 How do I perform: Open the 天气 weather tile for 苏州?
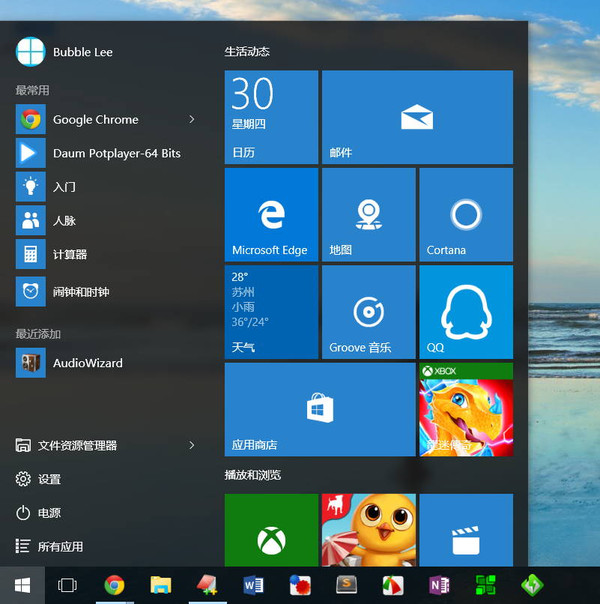pyautogui.click(x=271, y=311)
